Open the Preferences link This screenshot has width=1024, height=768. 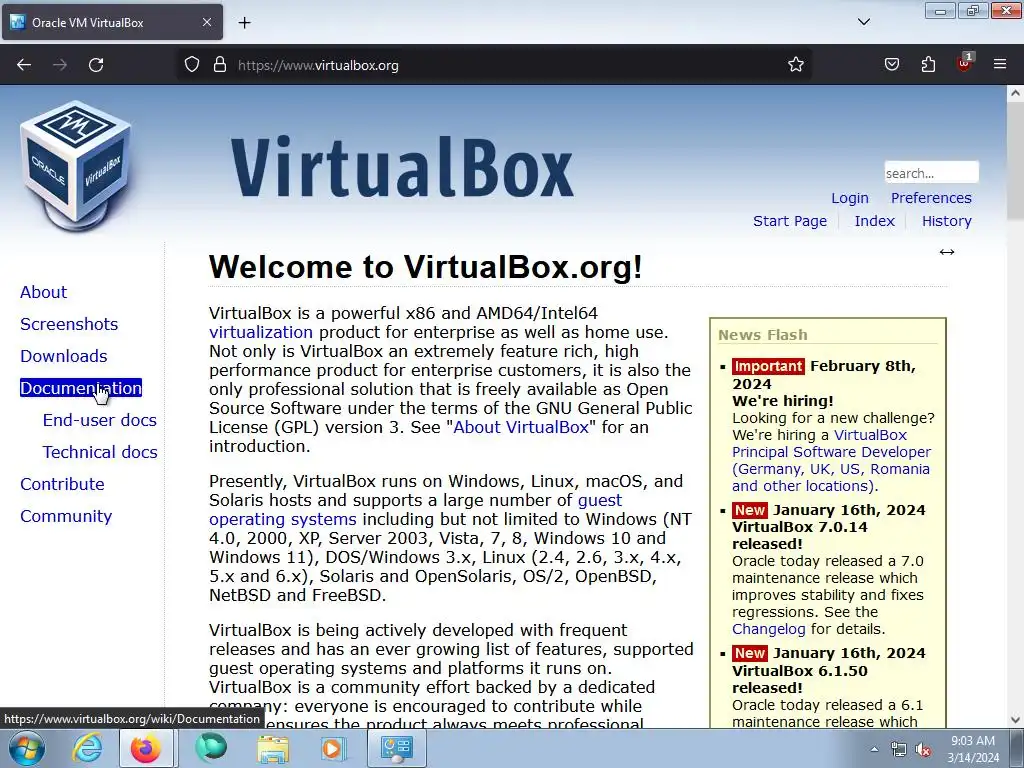coord(931,198)
